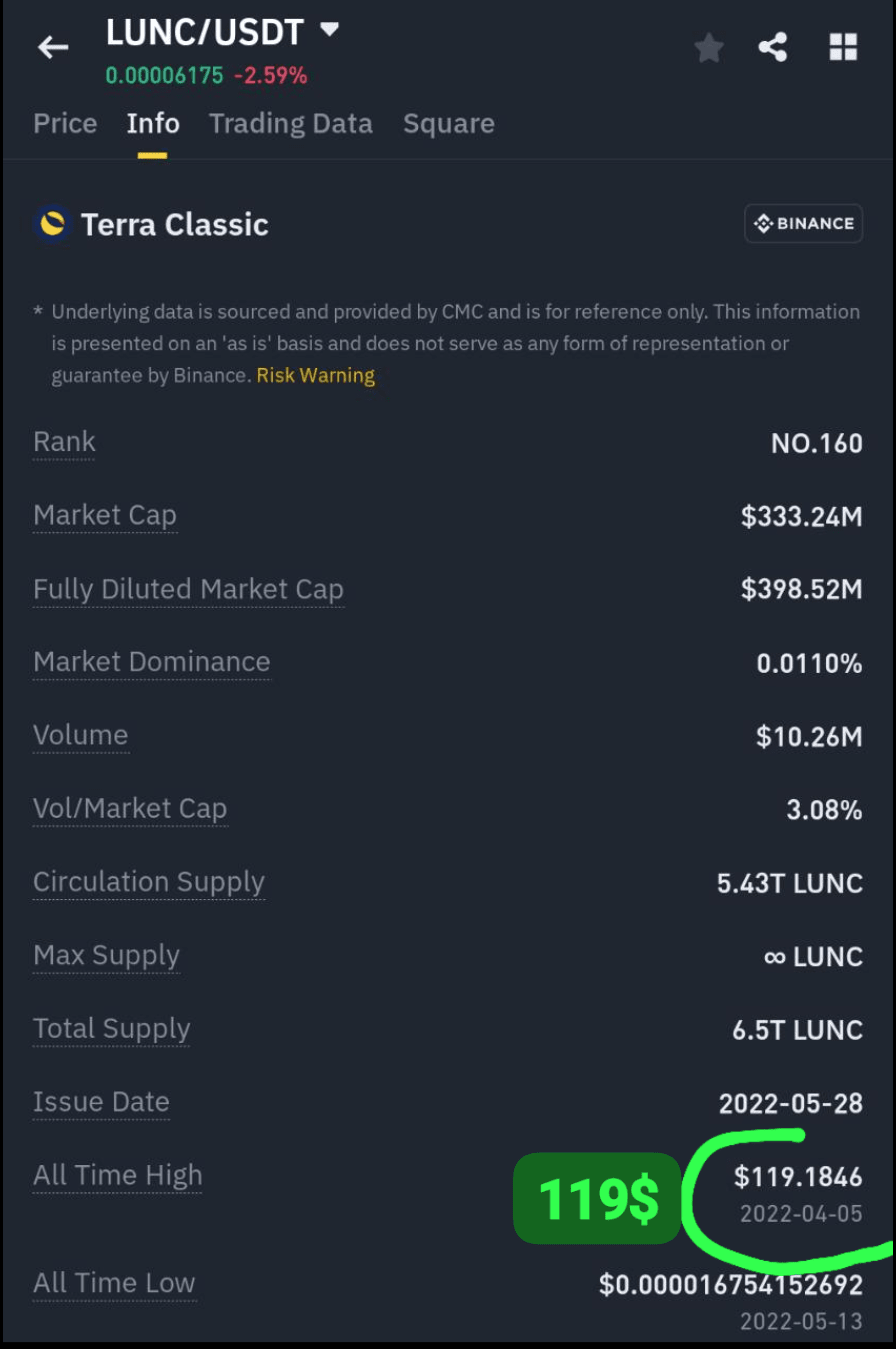Select the Trading Data tab
Image resolution: width=896 pixels, height=1349 pixels.
click(291, 124)
